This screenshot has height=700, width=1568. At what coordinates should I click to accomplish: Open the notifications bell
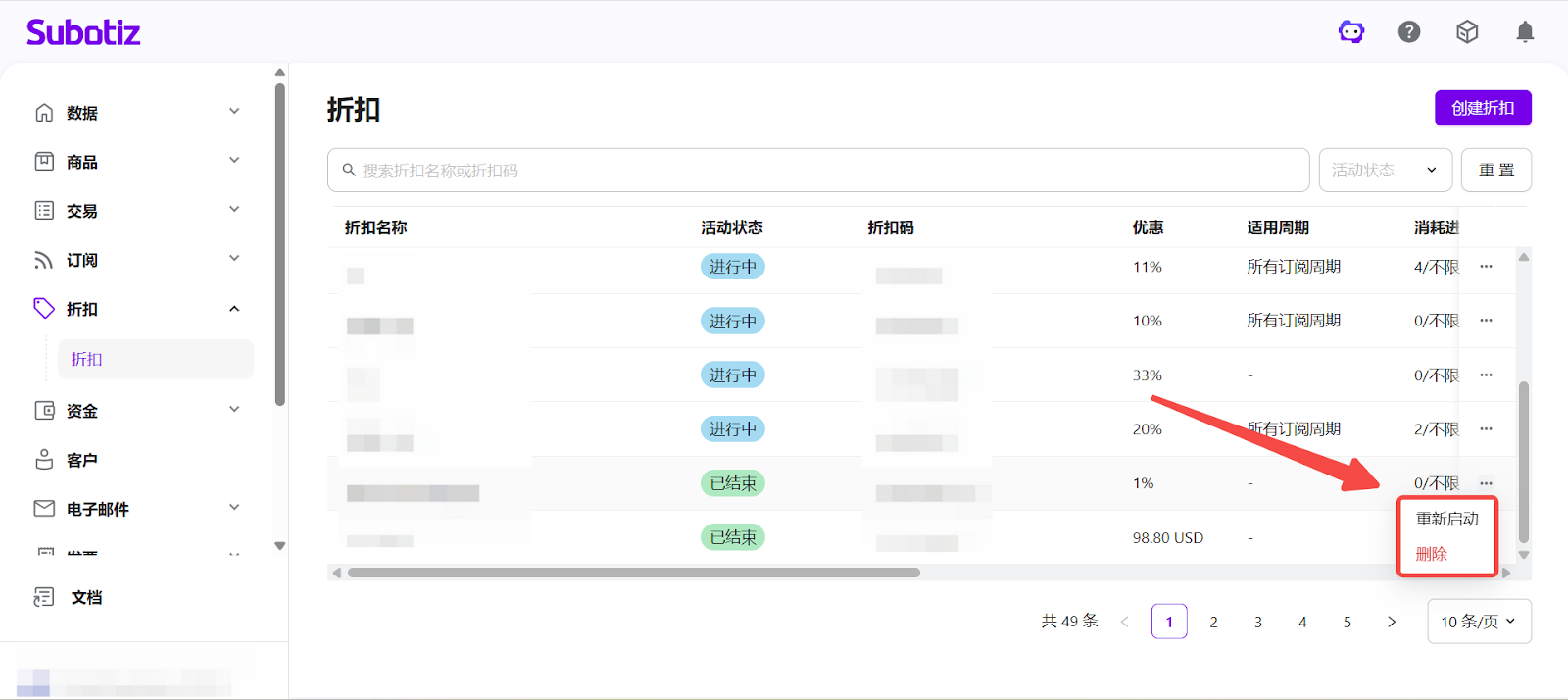pyautogui.click(x=1525, y=32)
